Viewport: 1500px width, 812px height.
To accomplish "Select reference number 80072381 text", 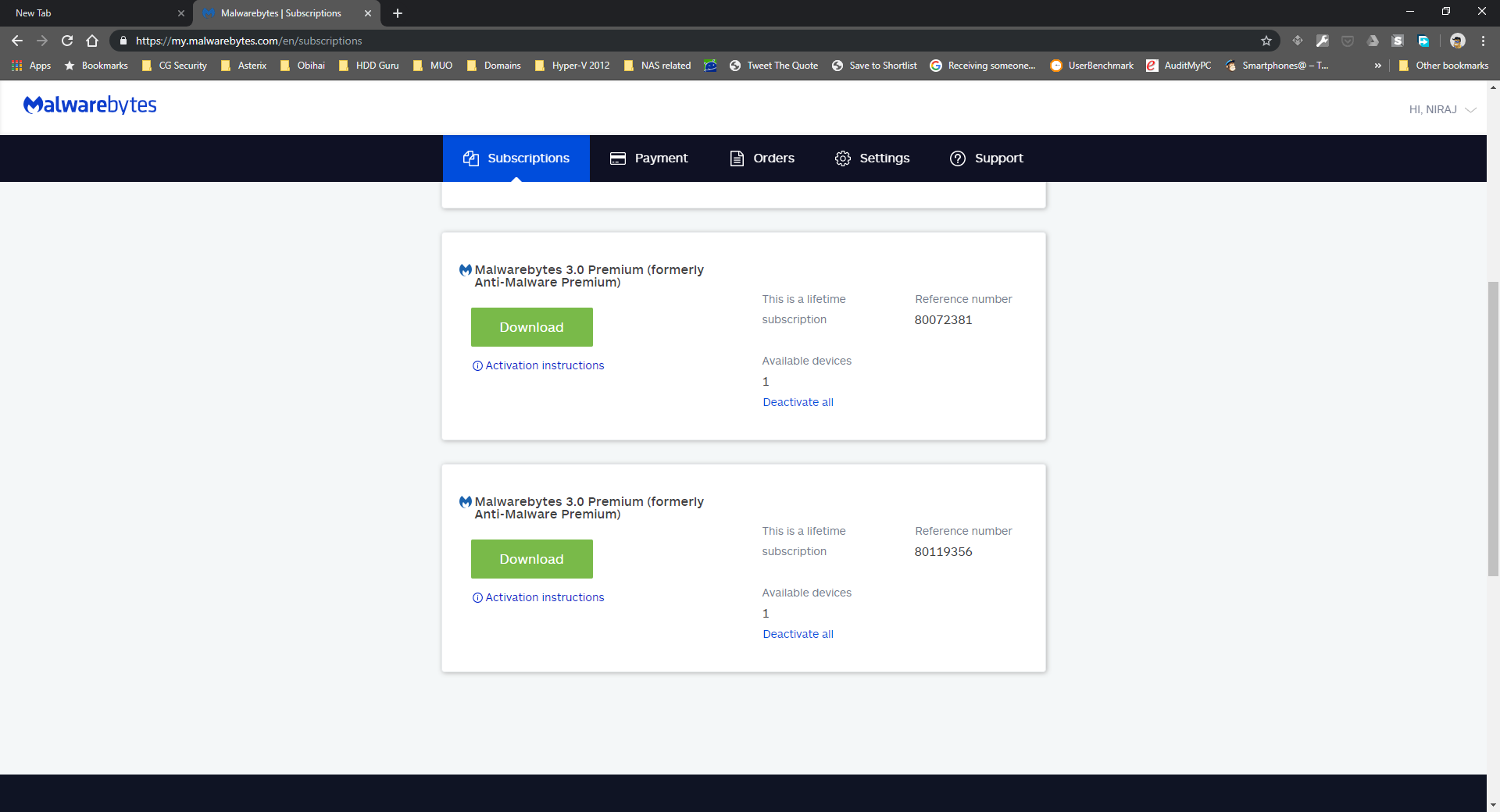I will tap(943, 320).
